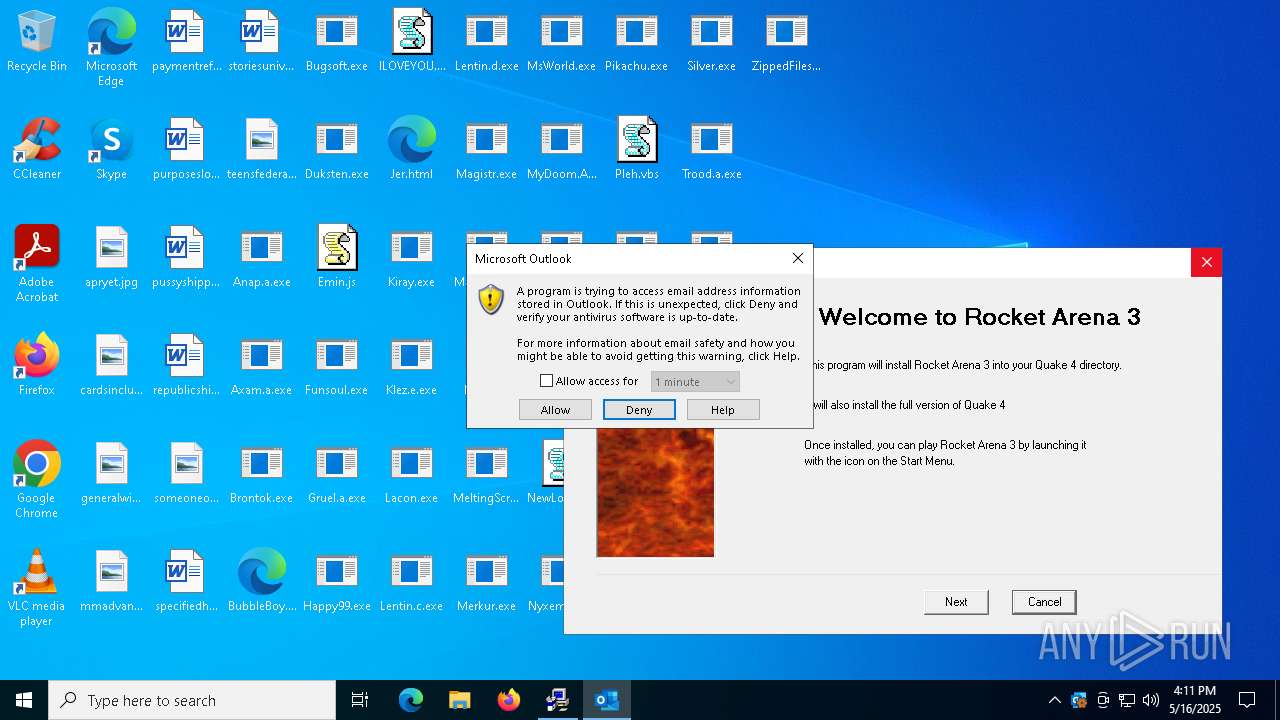Select the Anap.a.exe desktop file
Image resolution: width=1280 pixels, height=720 pixels.
click(x=262, y=257)
